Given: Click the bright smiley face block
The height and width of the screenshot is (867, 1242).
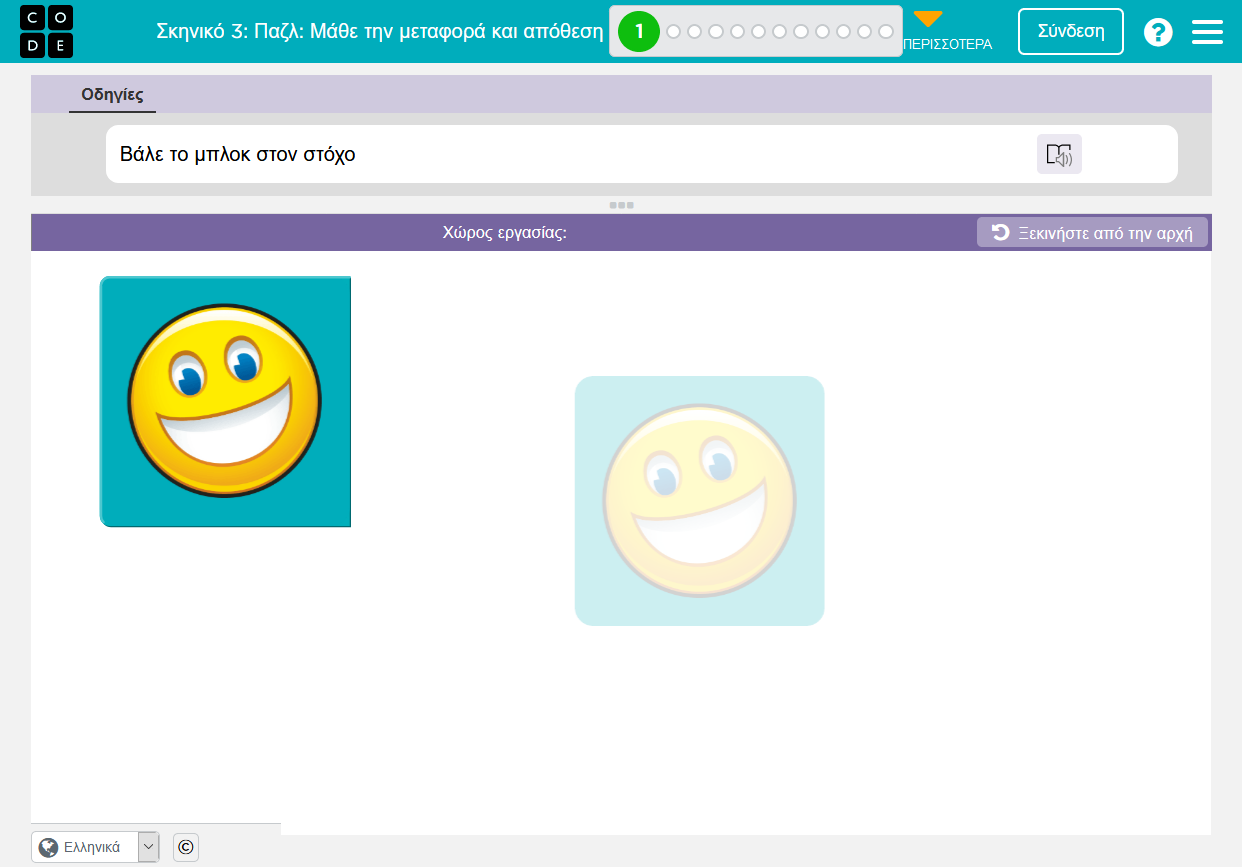Looking at the screenshot, I should 225,401.
